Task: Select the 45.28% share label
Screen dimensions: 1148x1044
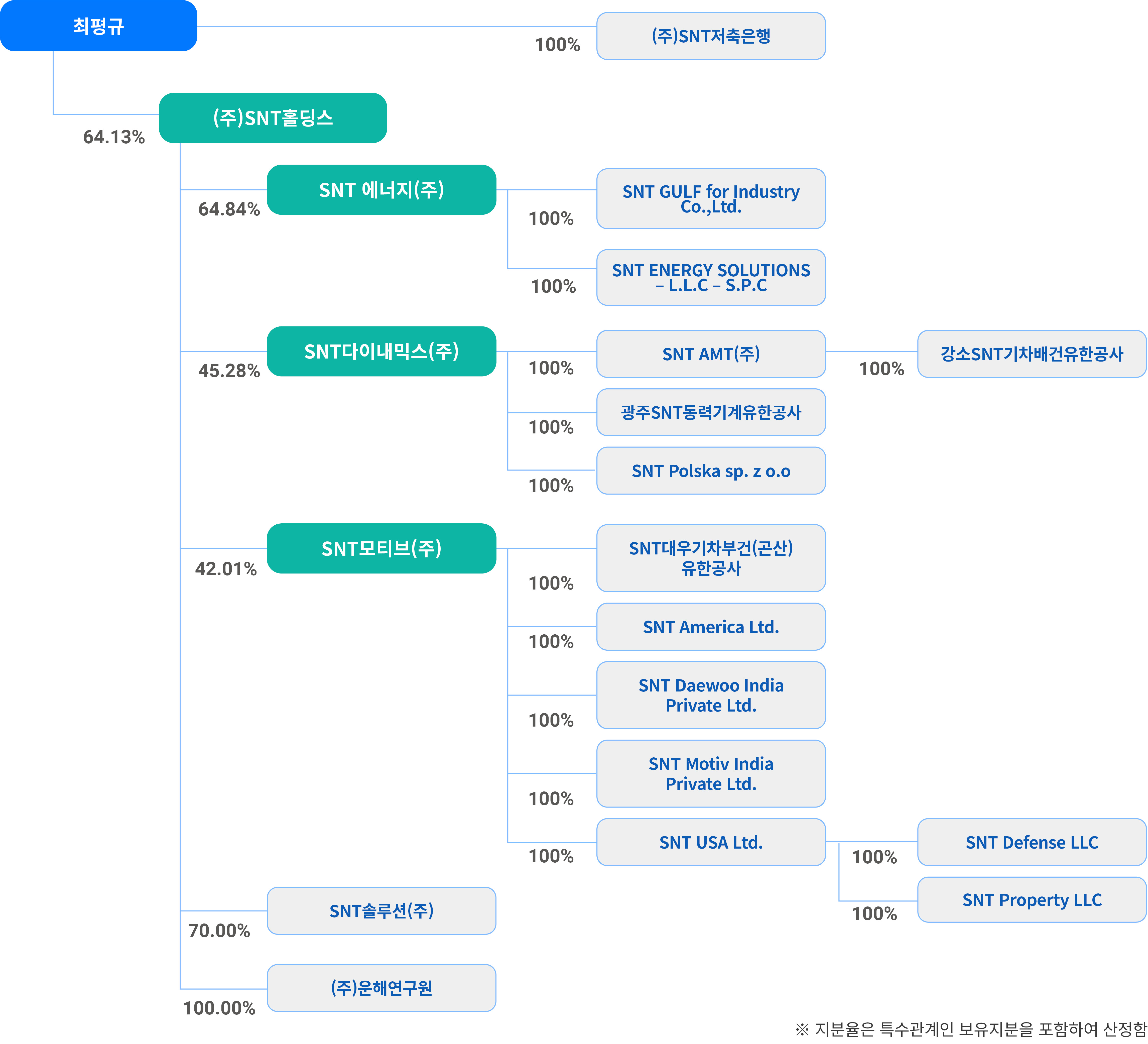Action: click(x=229, y=371)
